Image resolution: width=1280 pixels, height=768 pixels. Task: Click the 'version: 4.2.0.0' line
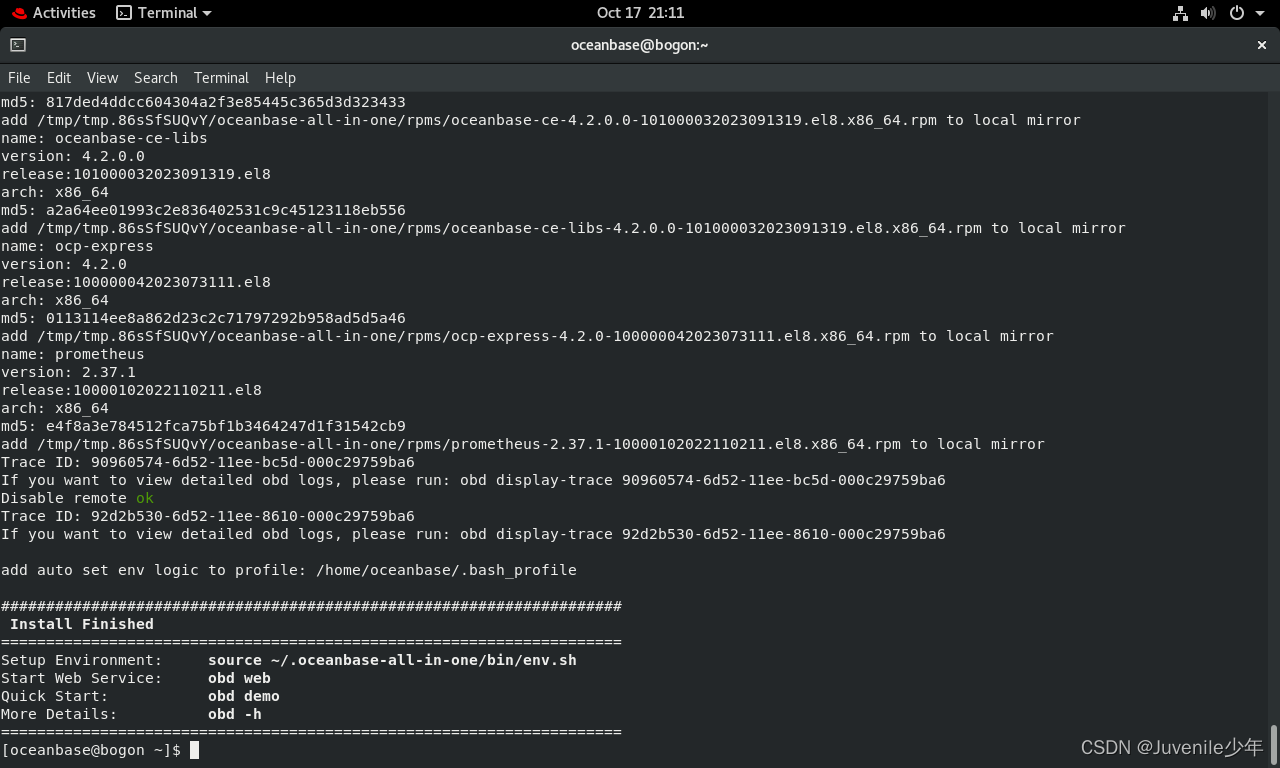coord(73,156)
